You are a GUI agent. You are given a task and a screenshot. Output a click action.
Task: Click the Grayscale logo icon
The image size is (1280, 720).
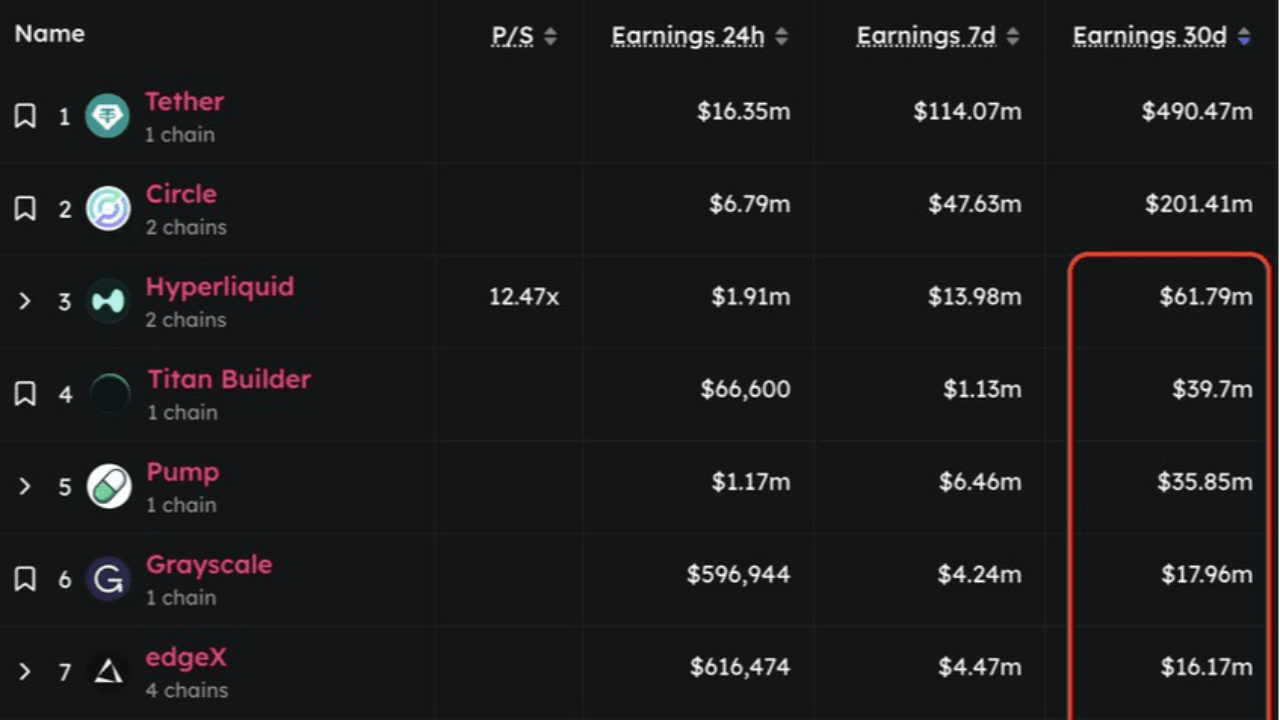[107, 579]
